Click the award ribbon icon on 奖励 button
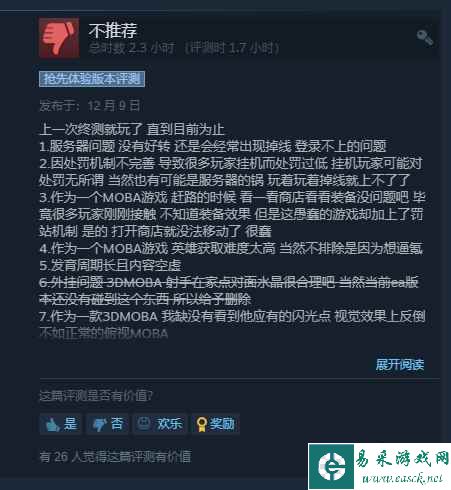Screen dimensions: 451x490 [x=201, y=424]
